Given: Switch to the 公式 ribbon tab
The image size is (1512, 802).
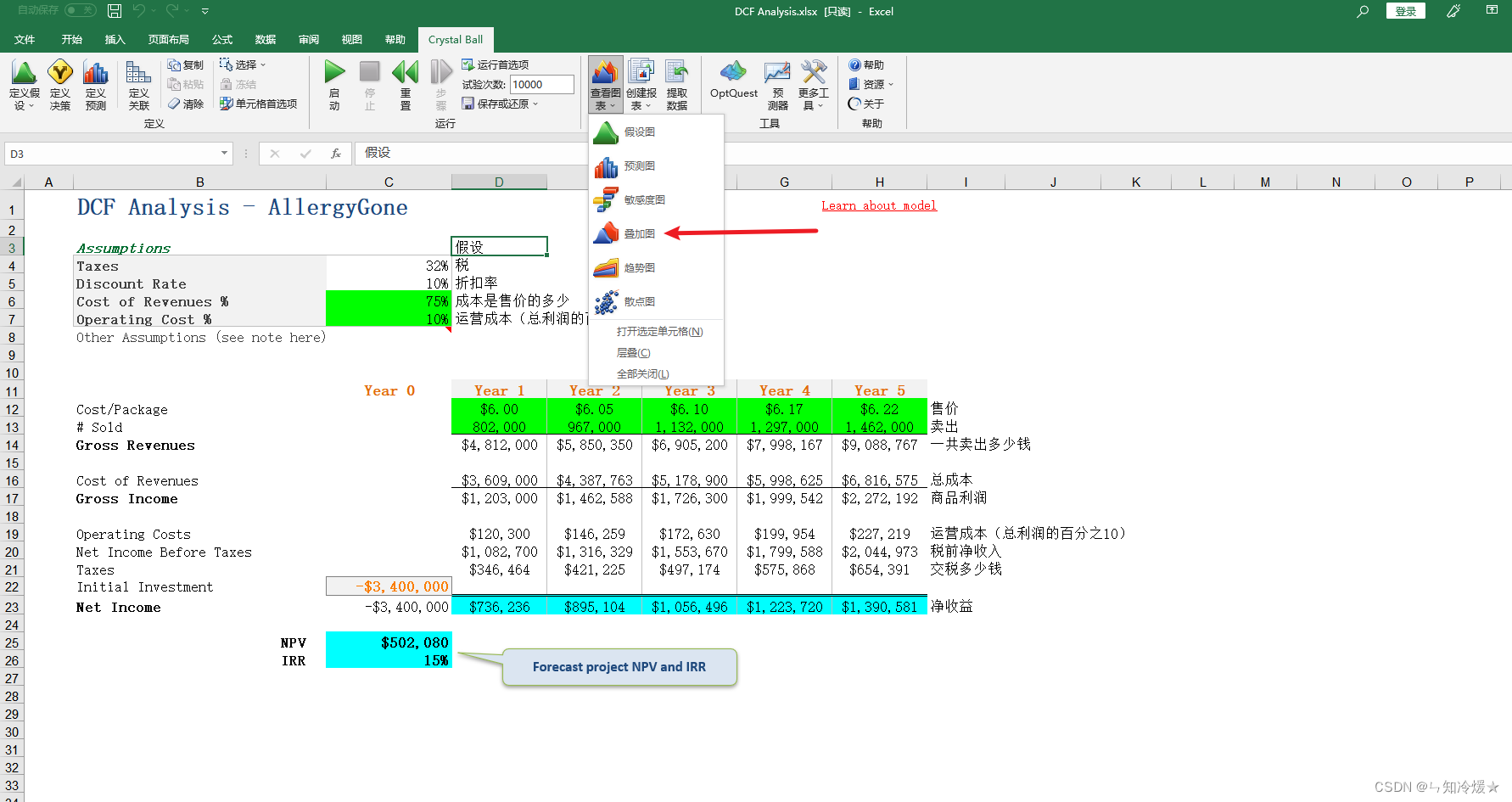Looking at the screenshot, I should click(221, 40).
